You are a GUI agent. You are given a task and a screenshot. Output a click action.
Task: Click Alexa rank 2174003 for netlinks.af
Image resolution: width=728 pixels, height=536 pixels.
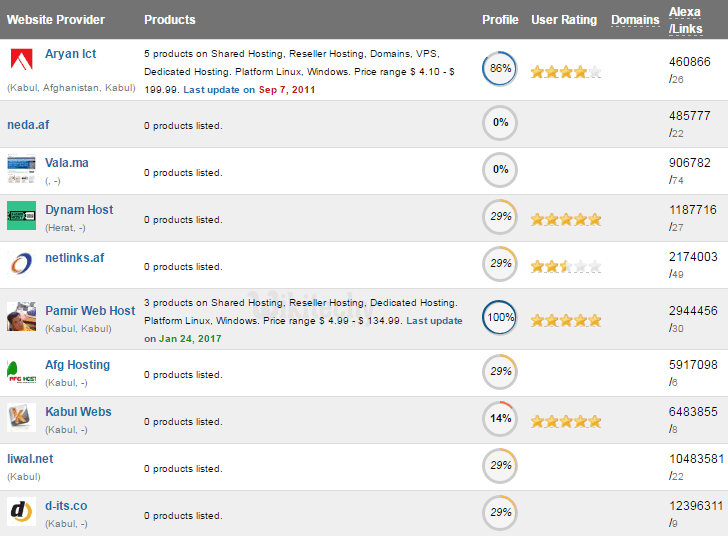pyautogui.click(x=693, y=257)
